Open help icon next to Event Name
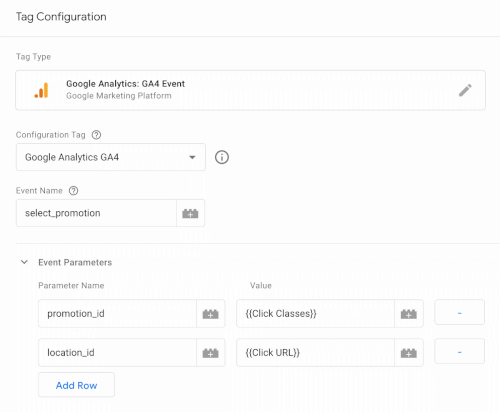The width and height of the screenshot is (500, 412). [x=73, y=191]
